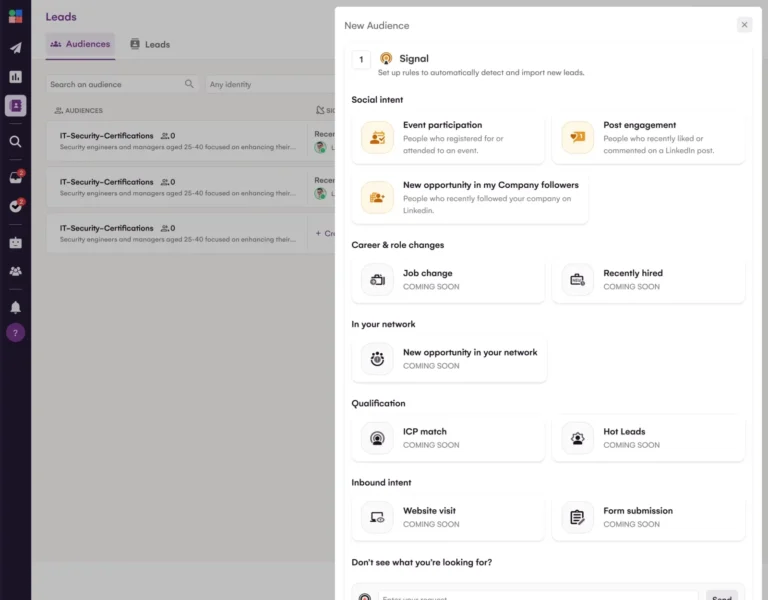Close the New Audience panel
768x600 pixels.
pos(744,24)
